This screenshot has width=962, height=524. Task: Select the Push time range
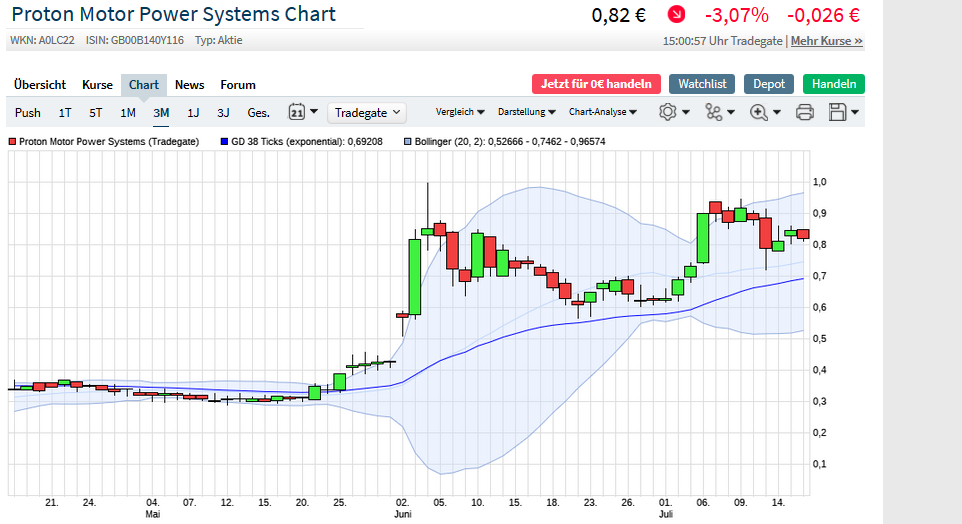point(28,113)
